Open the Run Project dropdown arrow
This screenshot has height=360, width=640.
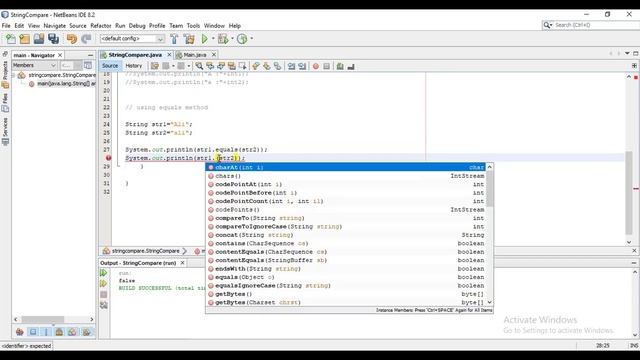tap(213, 39)
